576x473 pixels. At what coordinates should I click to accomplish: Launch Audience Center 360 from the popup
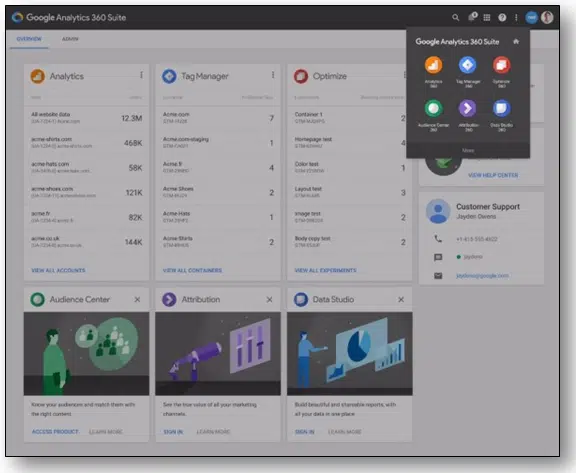pyautogui.click(x=433, y=115)
